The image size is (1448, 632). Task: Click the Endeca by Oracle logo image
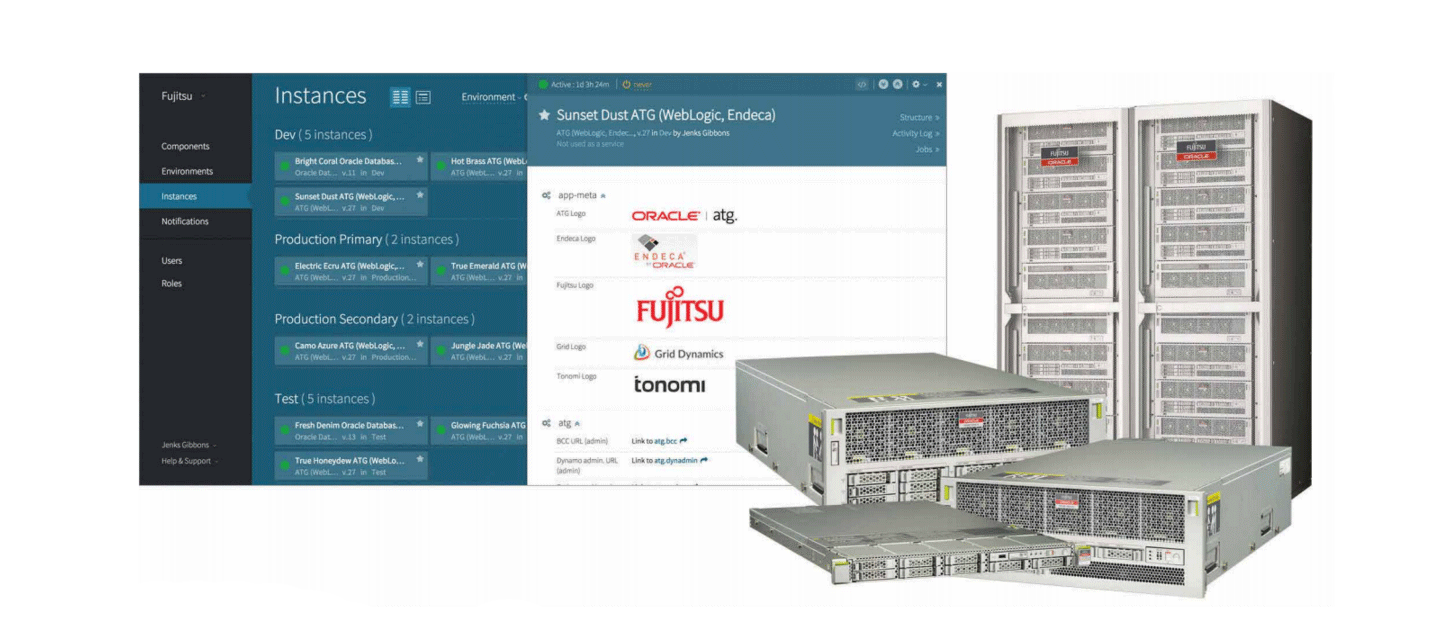(x=664, y=251)
